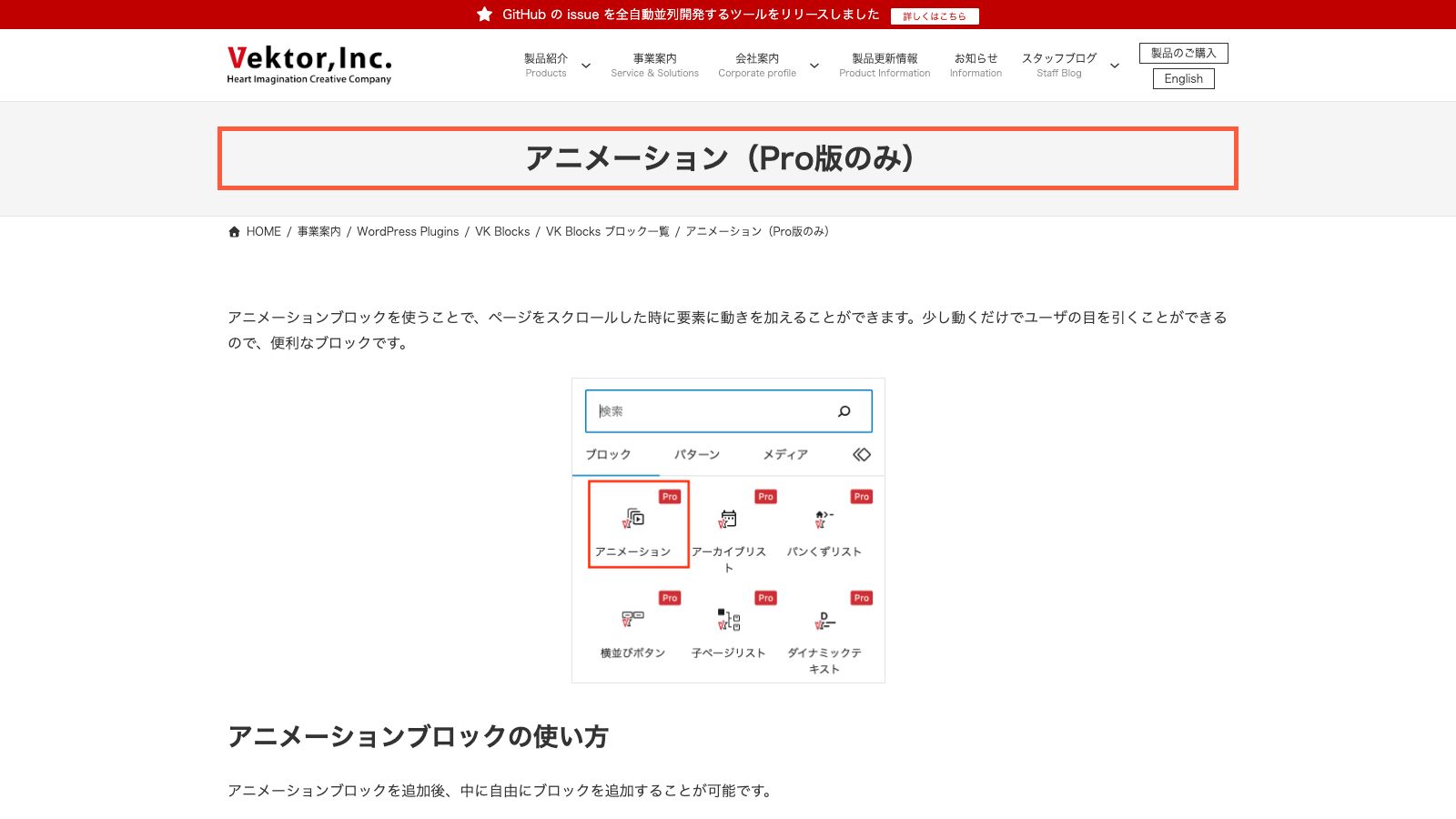Click the Pro badge on ダイナミックテキスト block
The image size is (1456, 819).
(x=862, y=598)
